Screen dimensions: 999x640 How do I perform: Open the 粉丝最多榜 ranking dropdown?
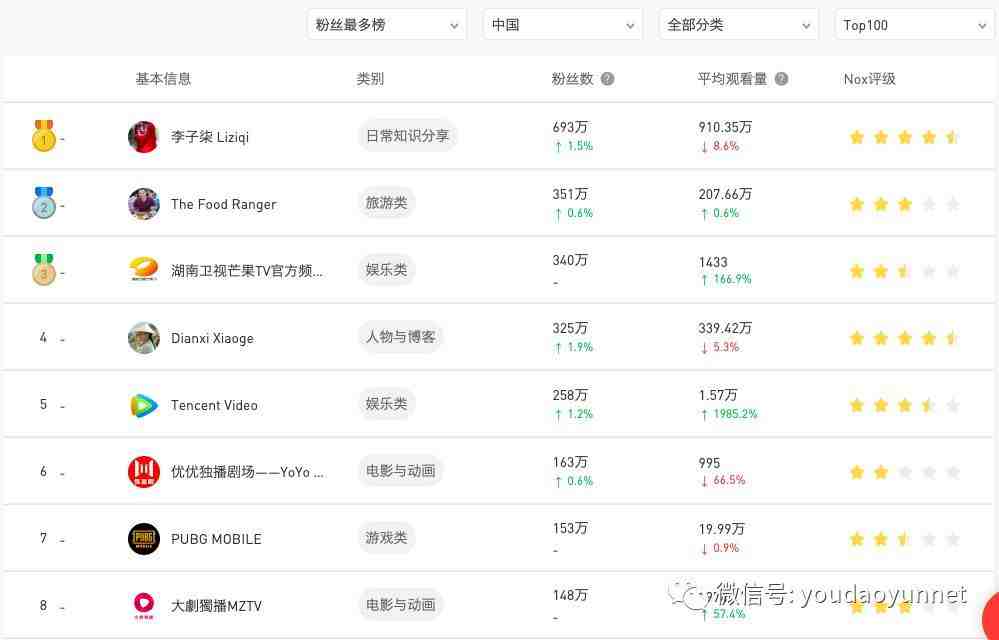pyautogui.click(x=387, y=25)
